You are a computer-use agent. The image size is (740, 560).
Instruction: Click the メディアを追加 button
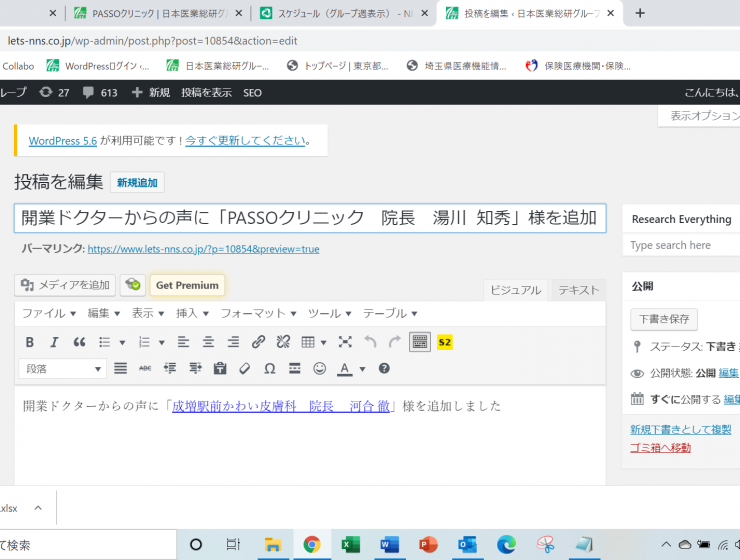[65, 285]
